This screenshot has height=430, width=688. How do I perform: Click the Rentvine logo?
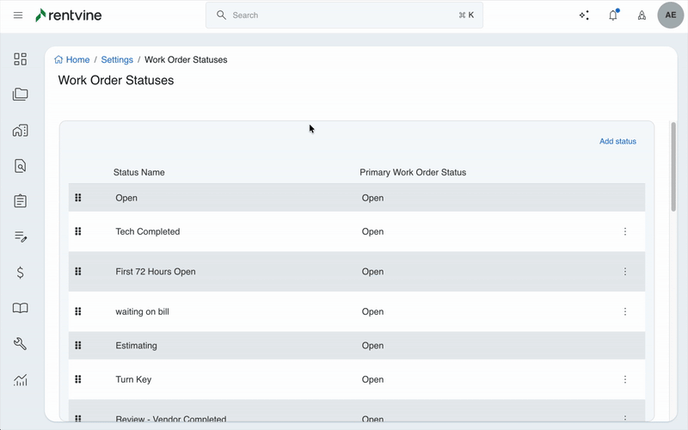pyautogui.click(x=68, y=16)
